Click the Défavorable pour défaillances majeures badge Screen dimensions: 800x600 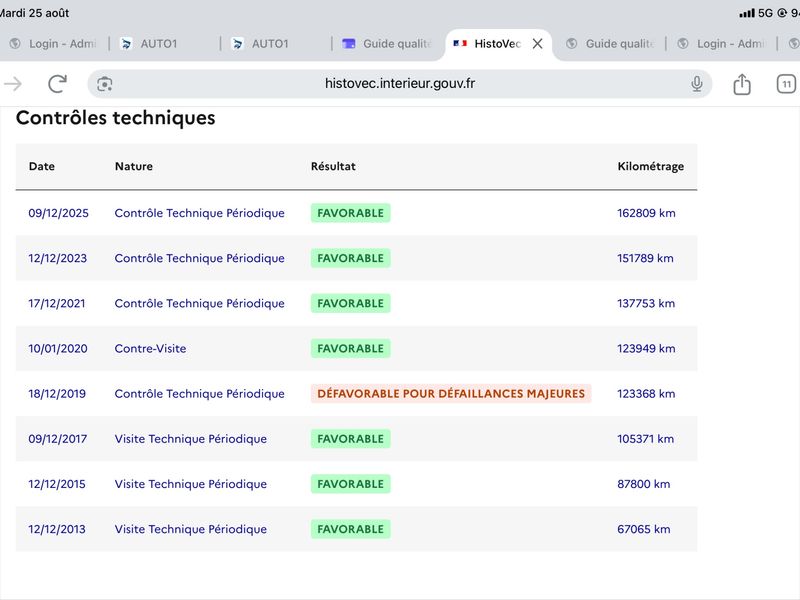(451, 394)
